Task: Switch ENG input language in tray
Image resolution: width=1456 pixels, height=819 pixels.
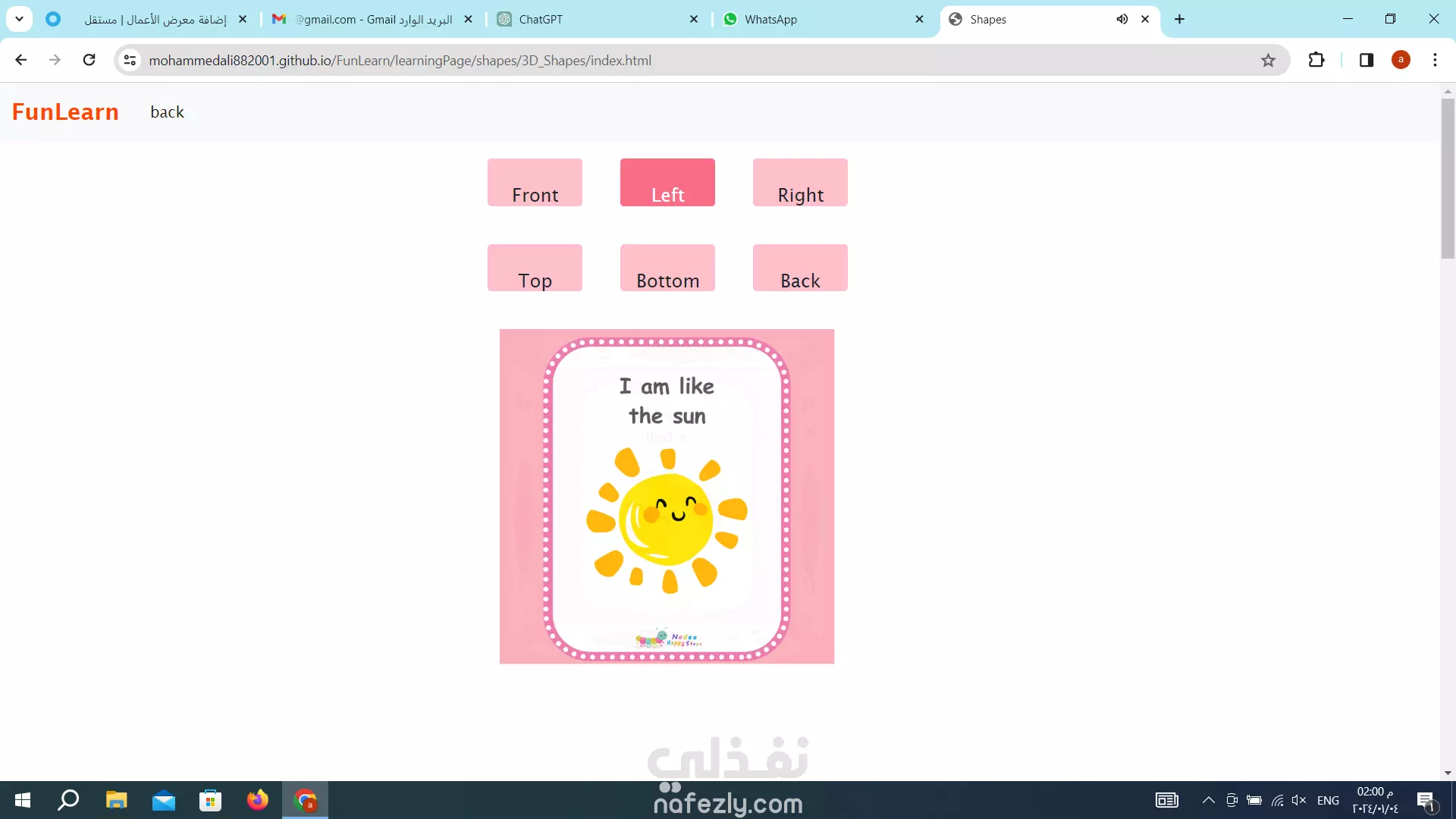Action: 1328,800
